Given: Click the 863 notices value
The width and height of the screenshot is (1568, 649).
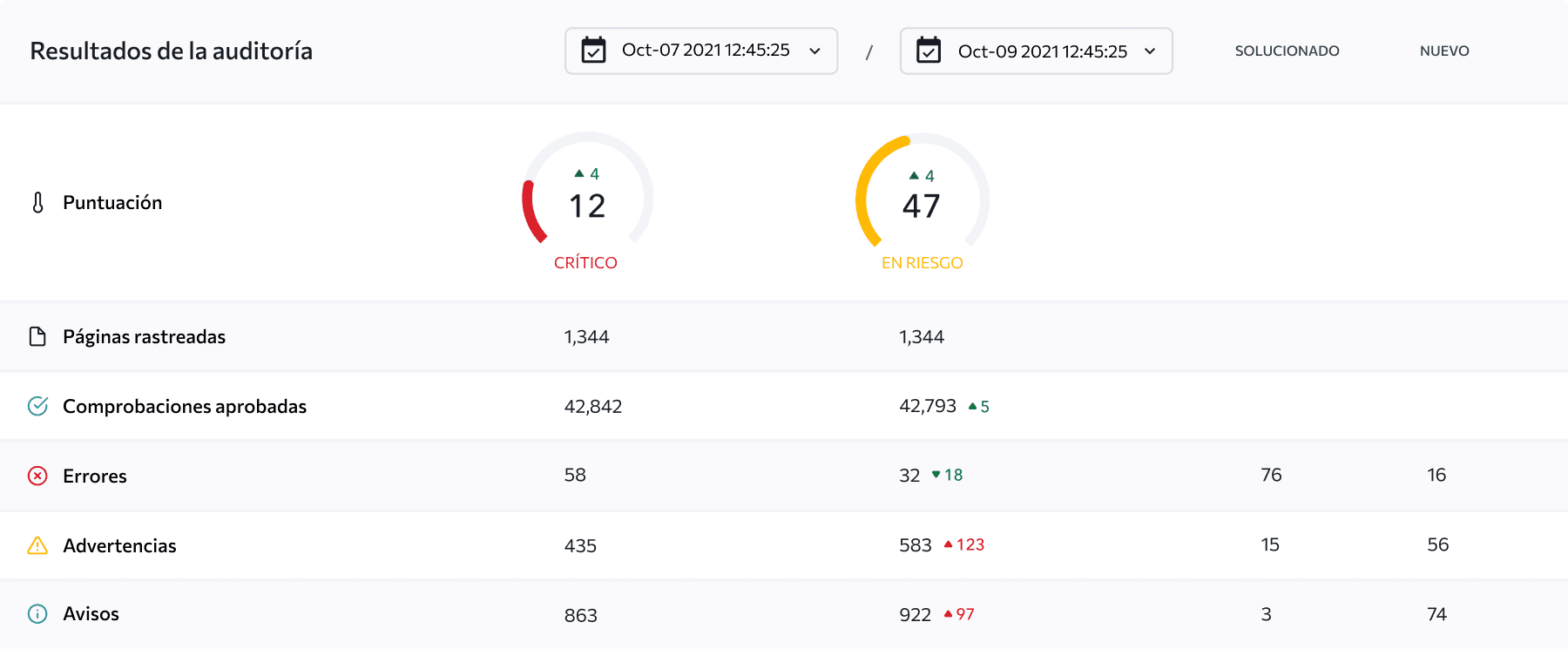Looking at the screenshot, I should click(581, 615).
